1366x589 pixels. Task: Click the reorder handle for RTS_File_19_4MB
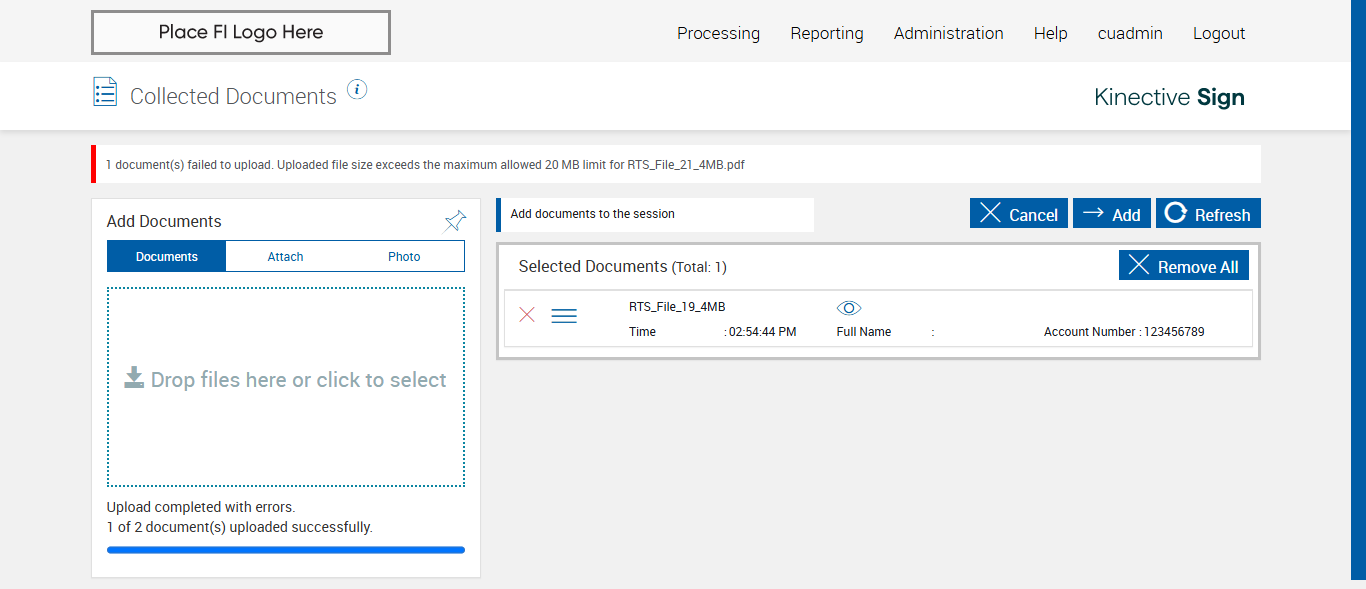click(564, 316)
